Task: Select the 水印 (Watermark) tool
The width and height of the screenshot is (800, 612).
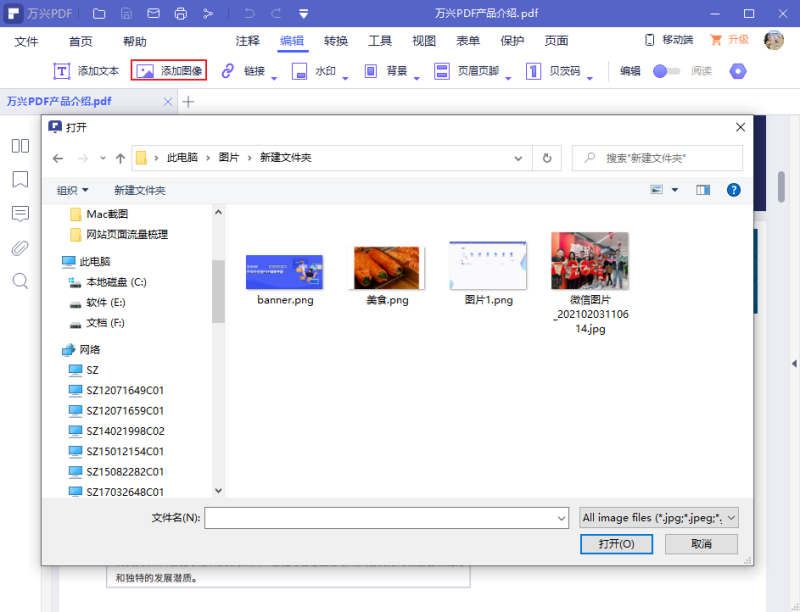Action: pyautogui.click(x=312, y=71)
